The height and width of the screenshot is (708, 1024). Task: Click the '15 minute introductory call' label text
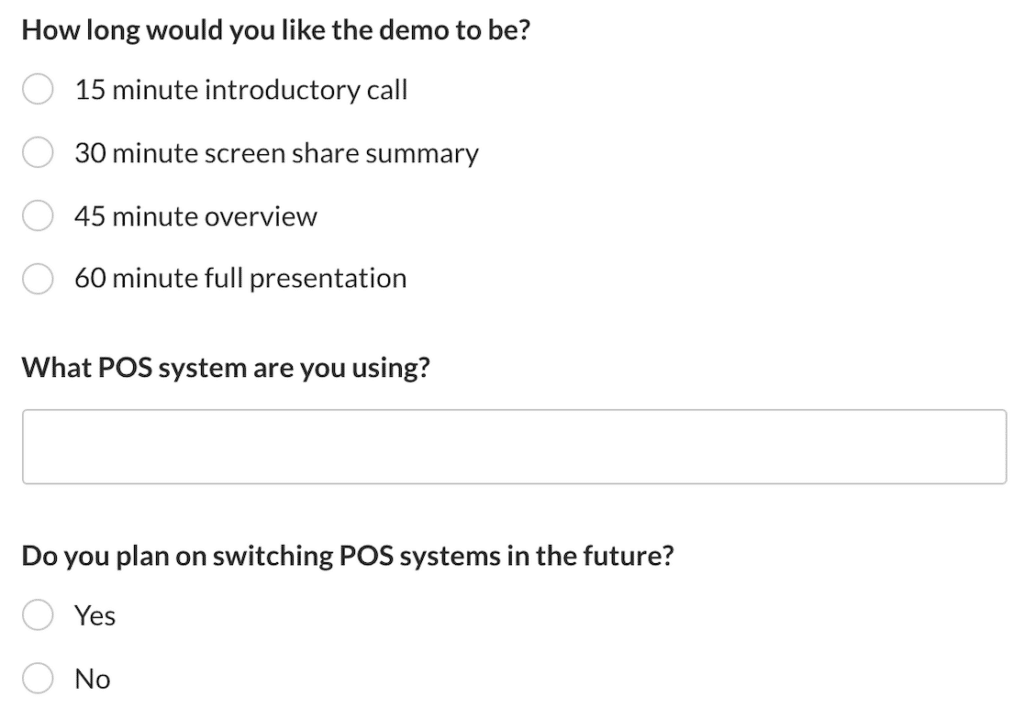240,90
